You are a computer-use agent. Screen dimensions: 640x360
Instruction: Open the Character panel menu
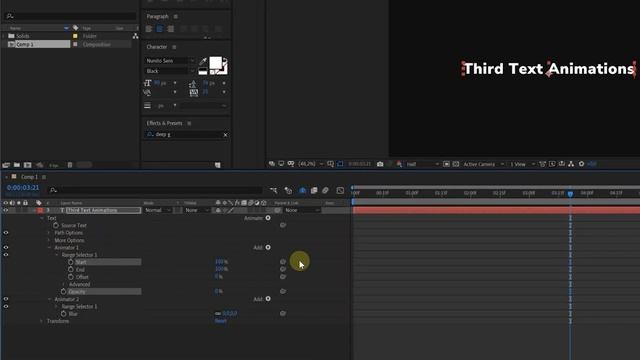[x=174, y=47]
